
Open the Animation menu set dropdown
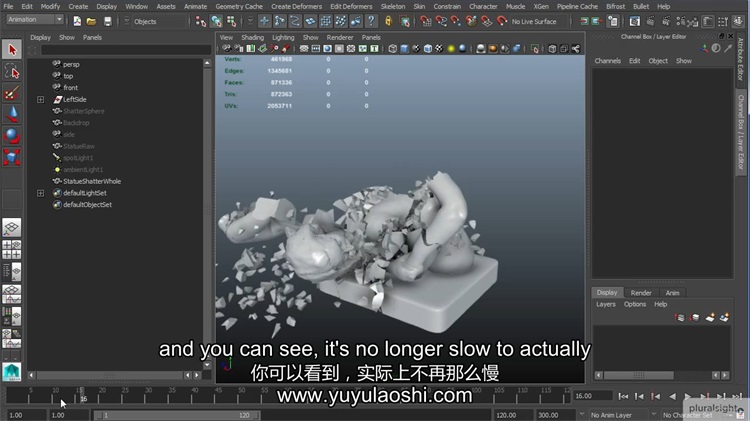pyautogui.click(x=35, y=20)
